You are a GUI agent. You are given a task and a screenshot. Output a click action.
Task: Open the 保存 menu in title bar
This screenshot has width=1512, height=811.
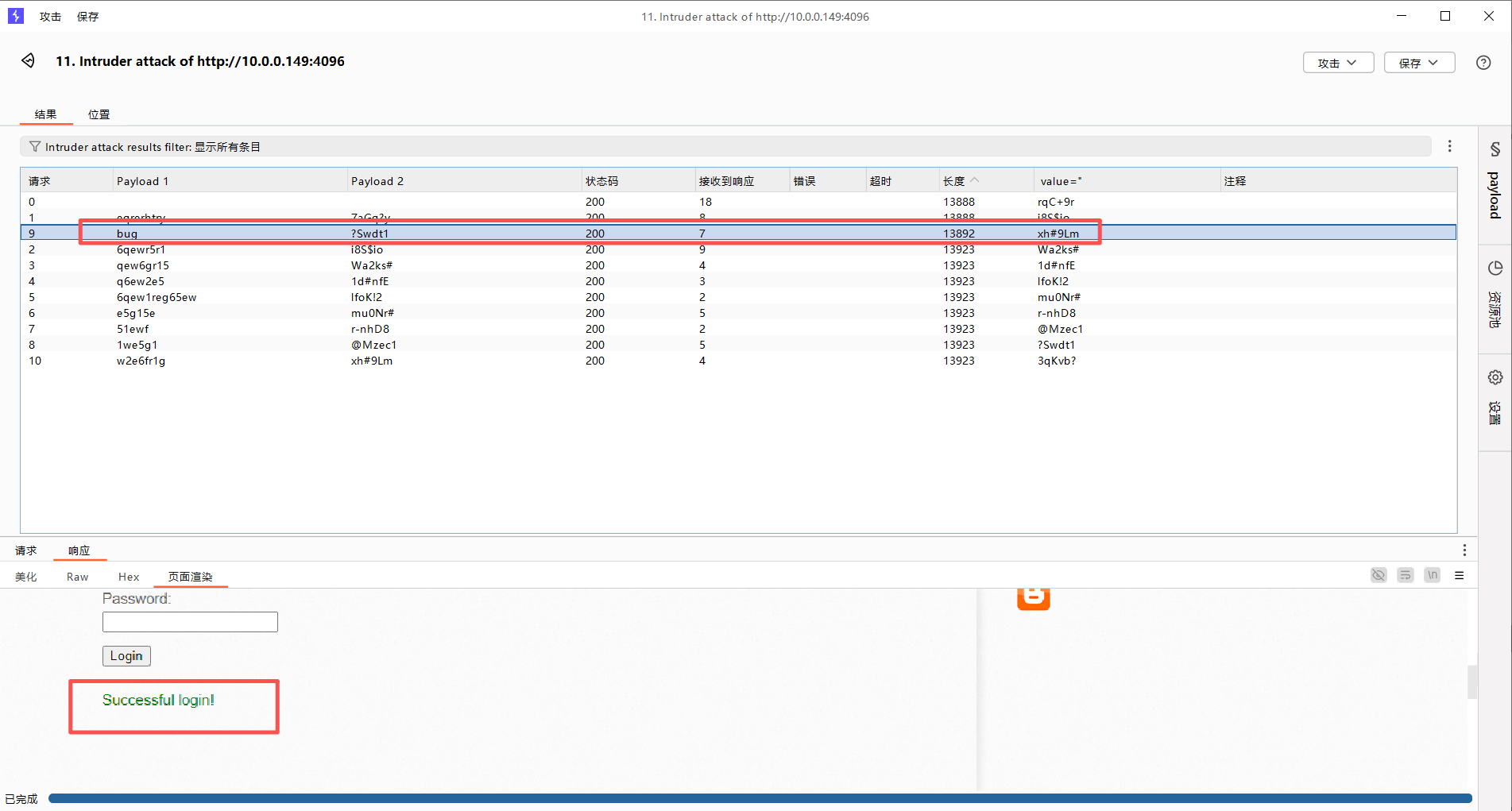pyautogui.click(x=87, y=17)
